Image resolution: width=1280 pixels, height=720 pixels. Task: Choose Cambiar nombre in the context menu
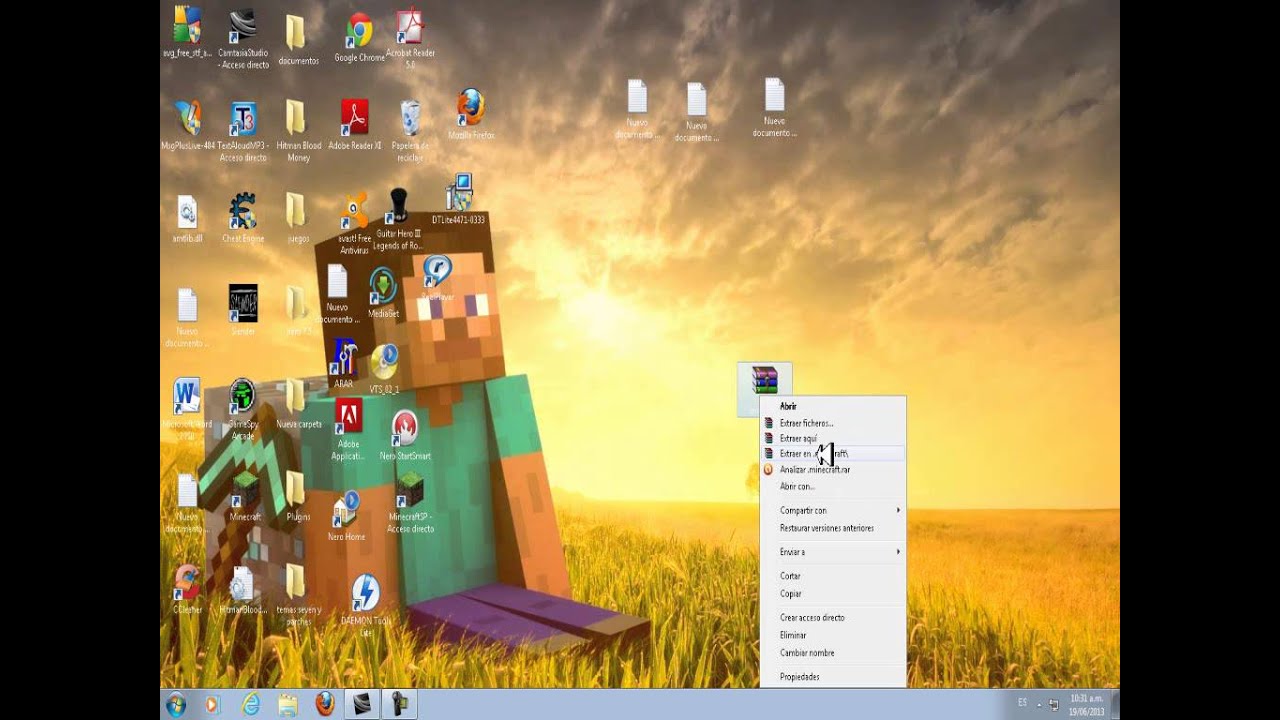[832, 652]
